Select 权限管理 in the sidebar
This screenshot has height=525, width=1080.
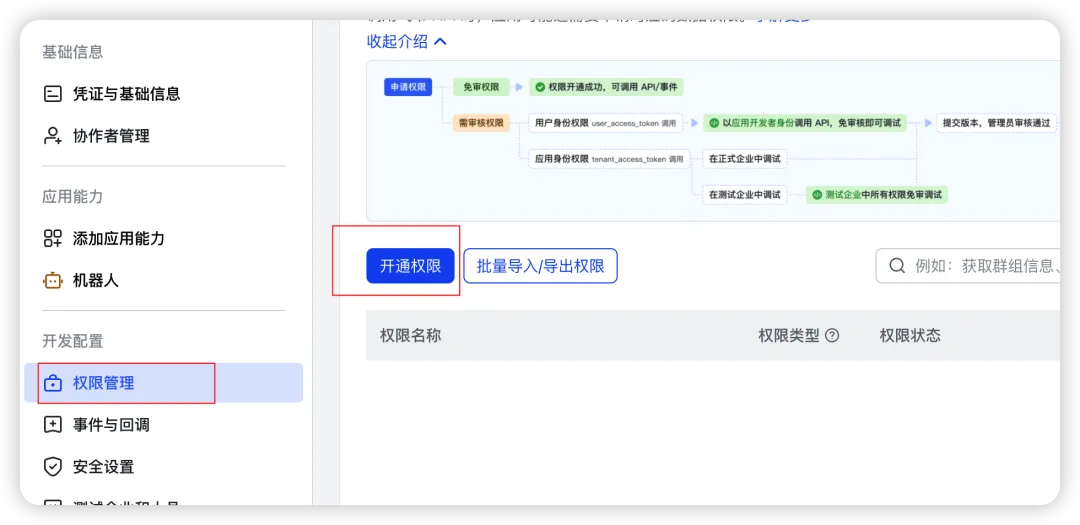(x=163, y=382)
